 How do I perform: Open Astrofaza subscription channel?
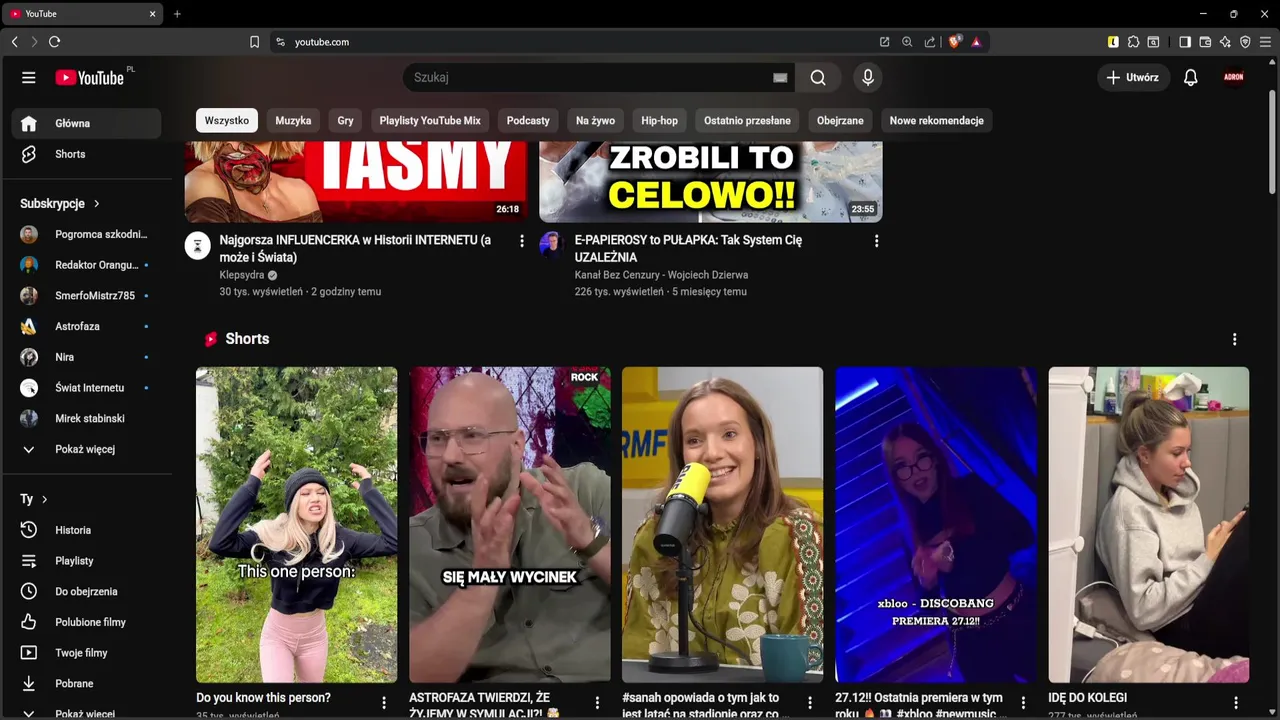click(x=86, y=326)
